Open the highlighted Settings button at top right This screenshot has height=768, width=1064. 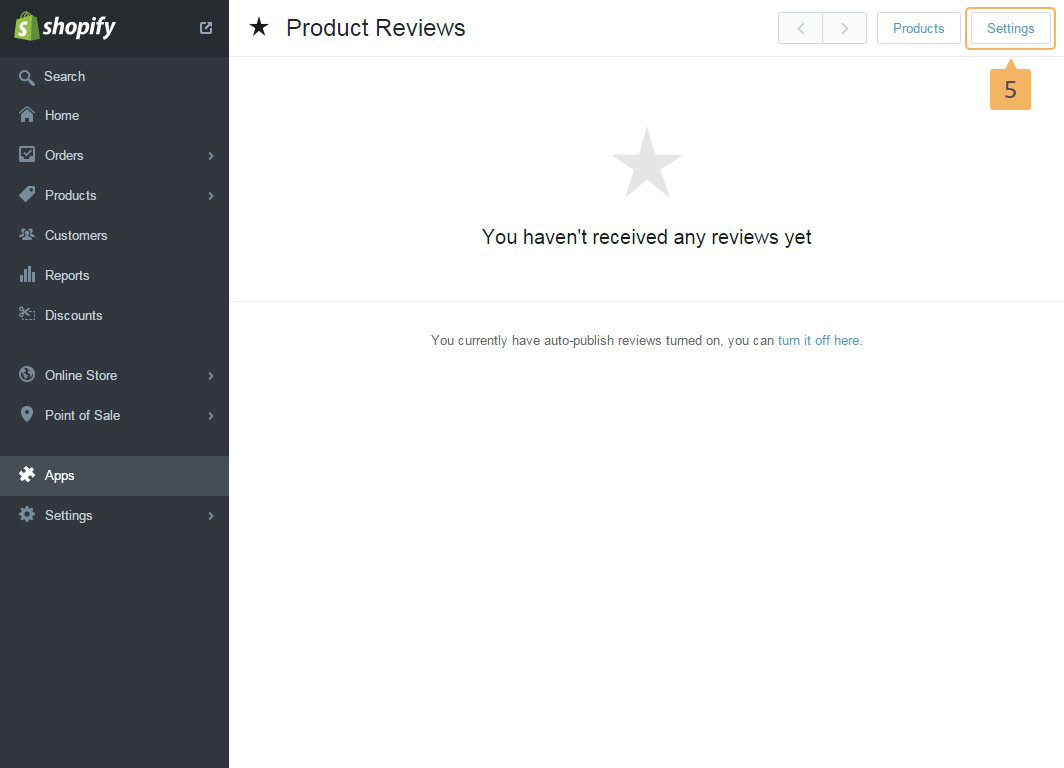[x=1010, y=28]
